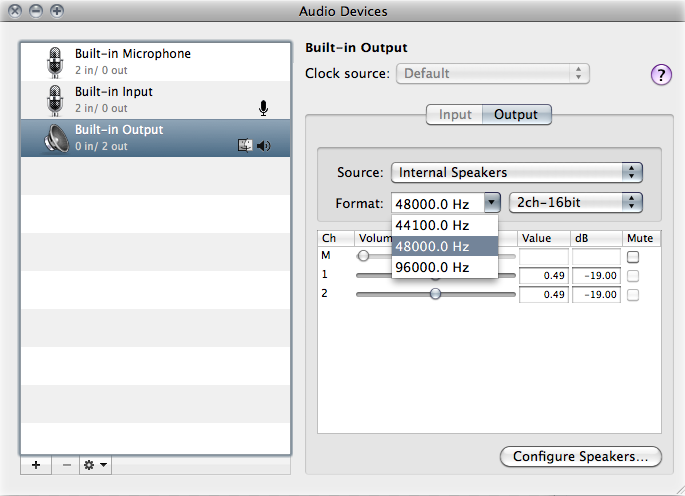The image size is (685, 496).
Task: Toggle Mute checkbox for channel 2
Action: (x=633, y=295)
